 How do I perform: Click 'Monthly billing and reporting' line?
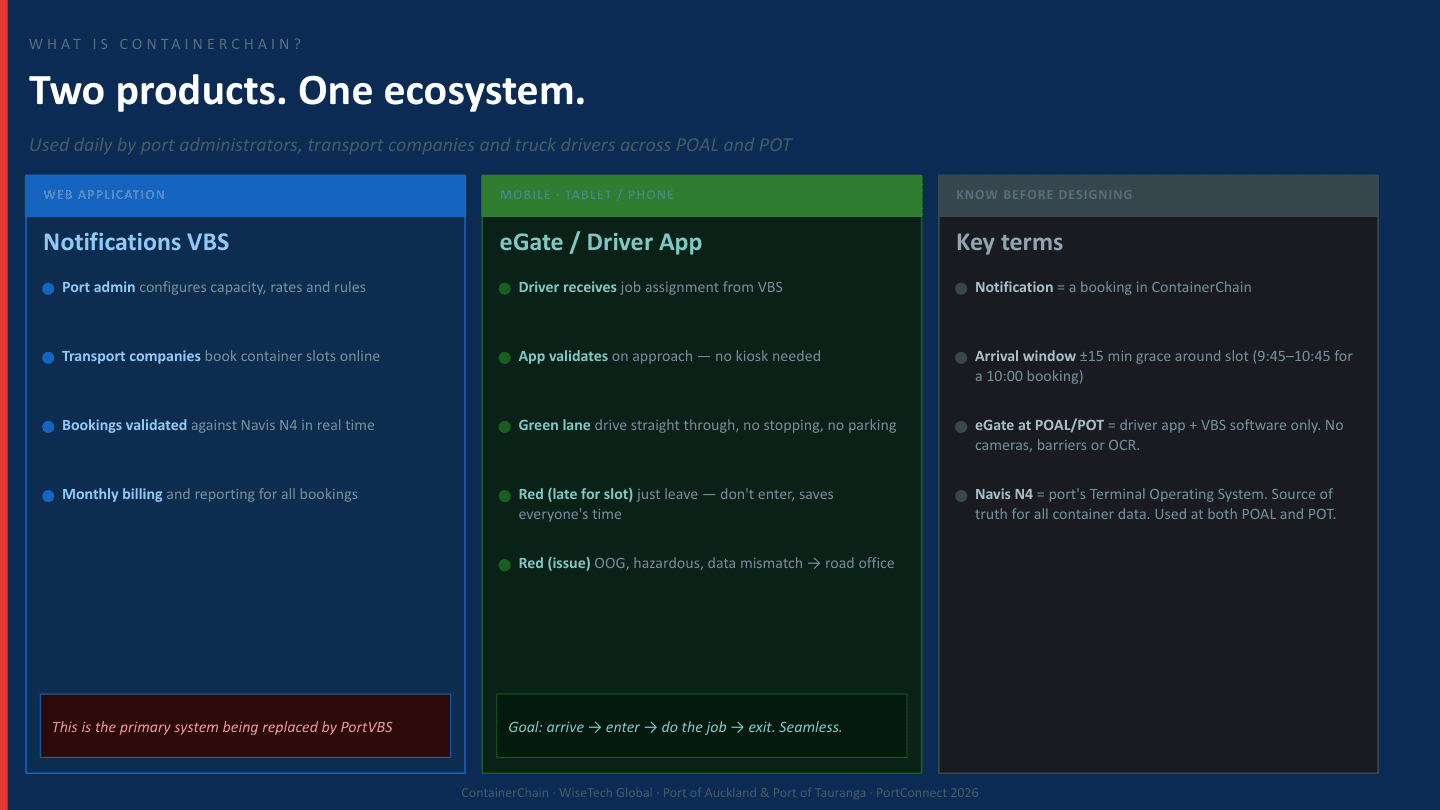coord(210,494)
